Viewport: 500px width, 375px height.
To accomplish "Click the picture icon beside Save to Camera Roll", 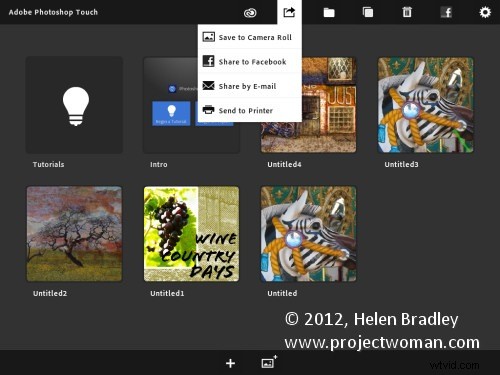I will tap(209, 37).
